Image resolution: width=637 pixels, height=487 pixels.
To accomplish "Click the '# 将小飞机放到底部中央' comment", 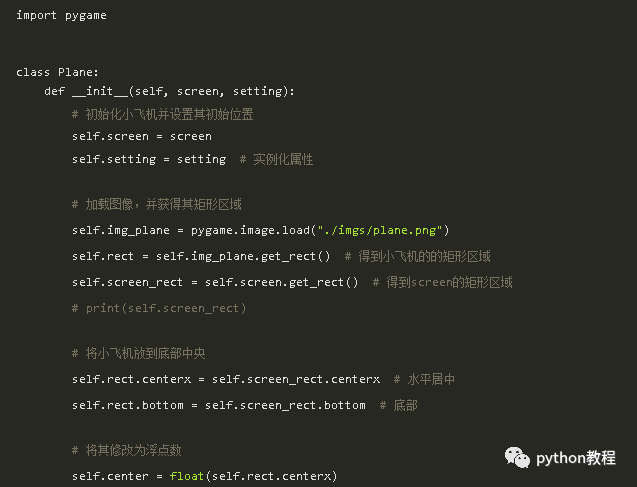I will (x=139, y=353).
